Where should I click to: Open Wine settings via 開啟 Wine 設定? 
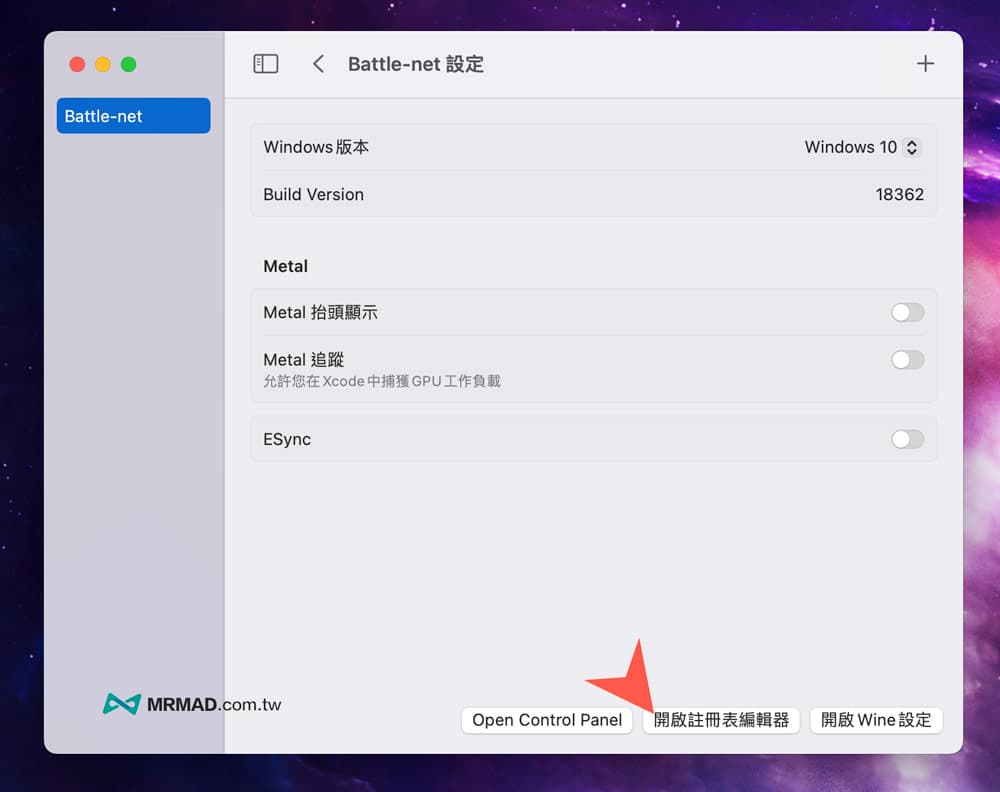click(x=876, y=720)
